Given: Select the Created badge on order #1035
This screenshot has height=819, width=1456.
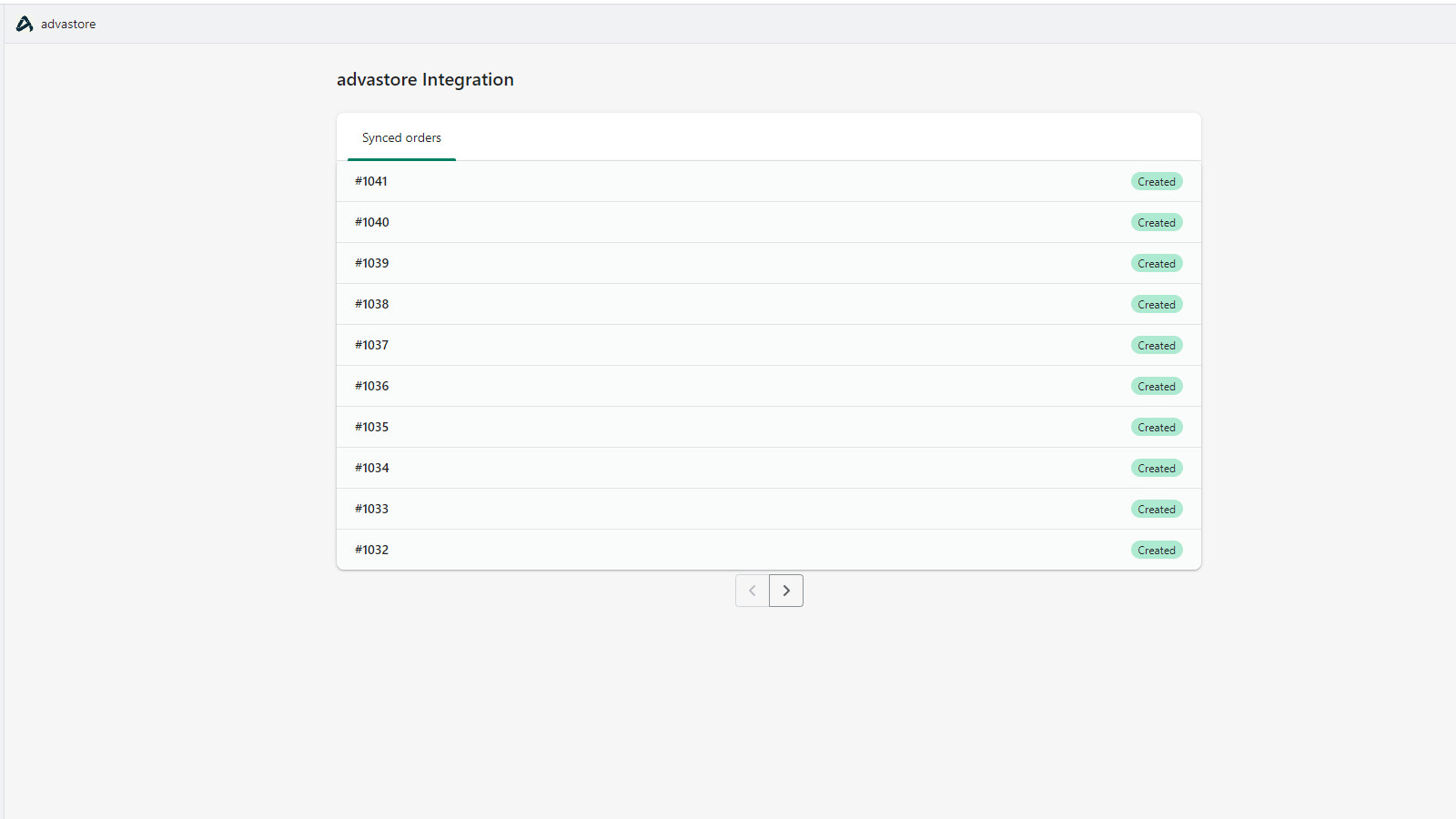Looking at the screenshot, I should [1157, 428].
